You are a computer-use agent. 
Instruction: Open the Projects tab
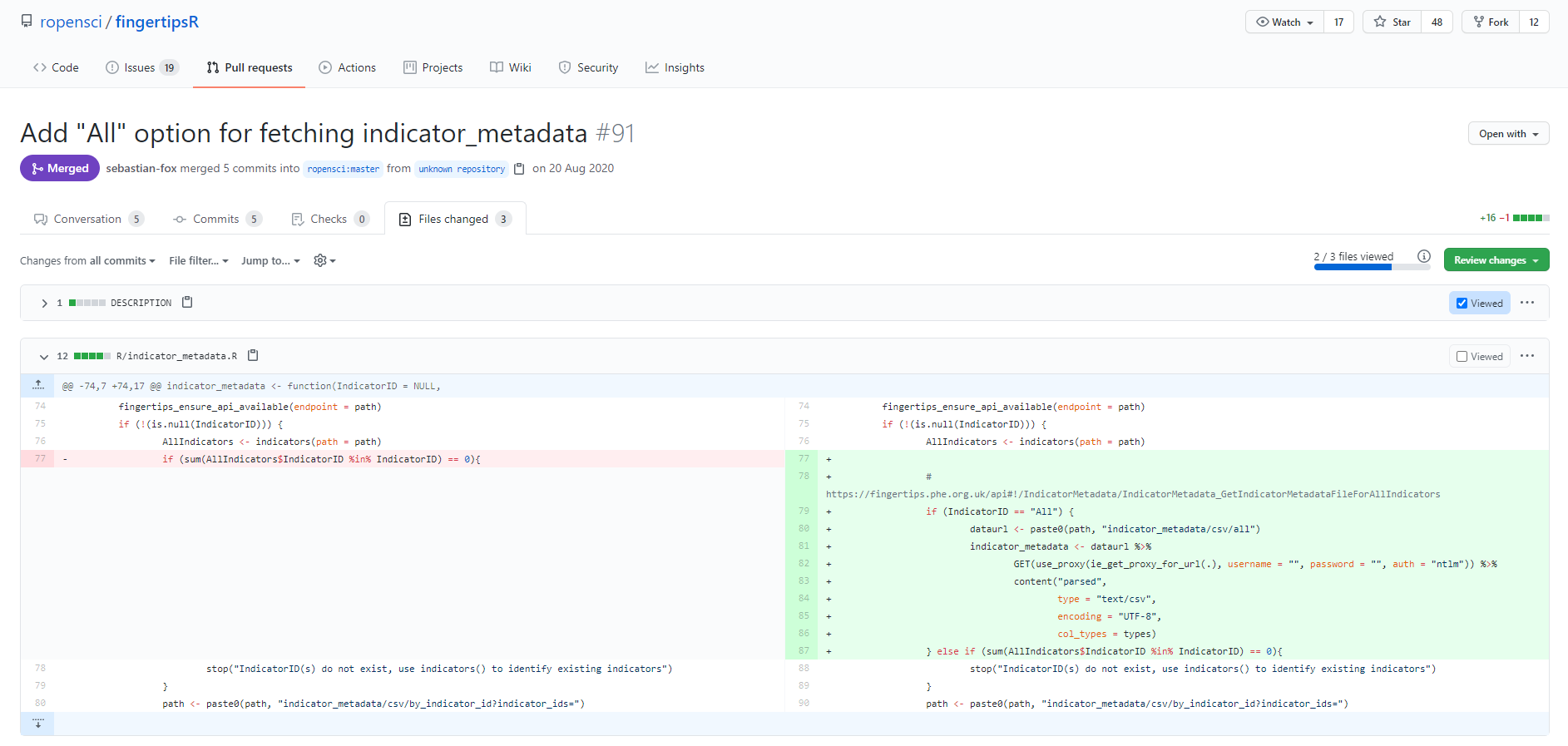click(433, 67)
